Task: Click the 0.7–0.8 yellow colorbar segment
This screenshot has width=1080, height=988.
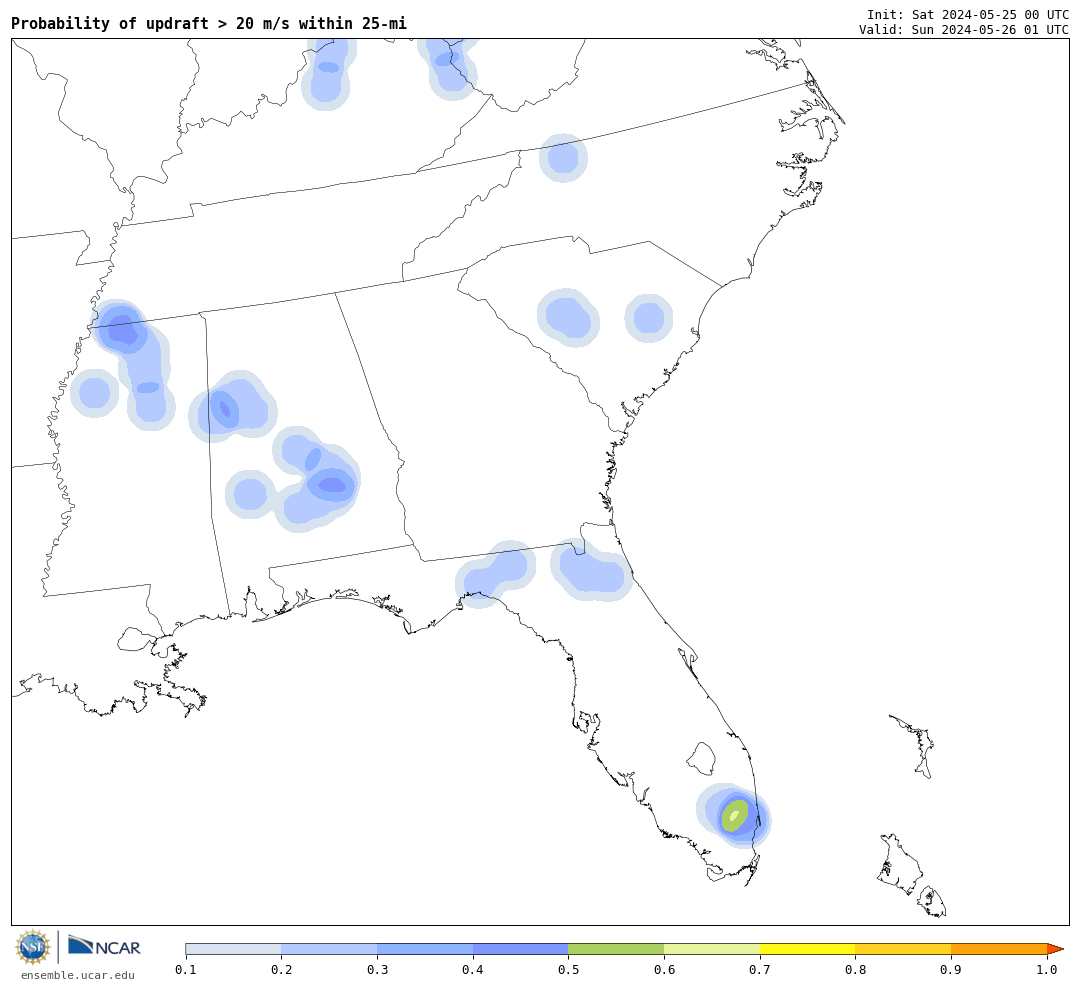Action: tap(808, 949)
